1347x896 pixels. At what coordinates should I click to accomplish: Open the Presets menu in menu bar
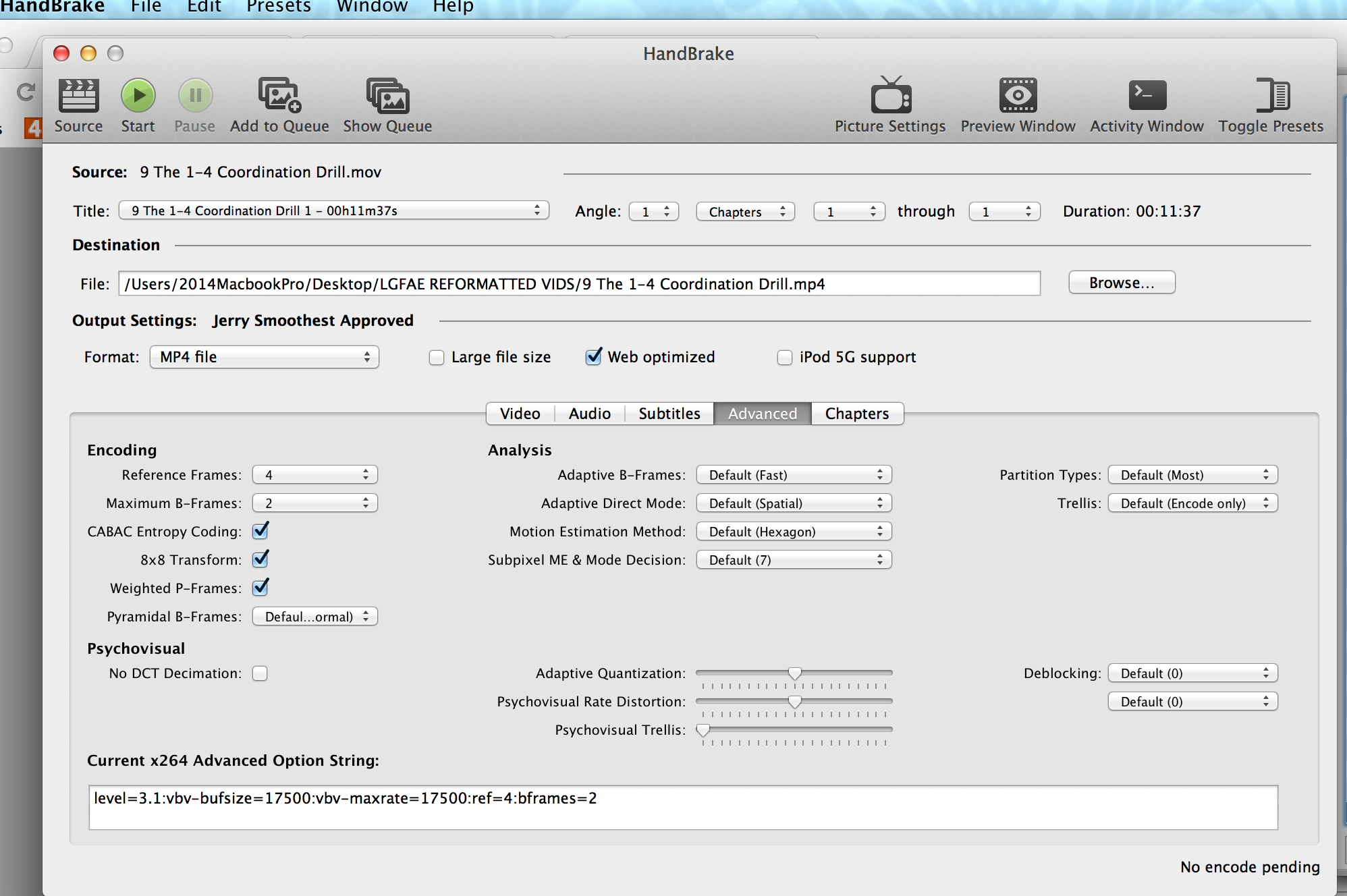tap(278, 7)
